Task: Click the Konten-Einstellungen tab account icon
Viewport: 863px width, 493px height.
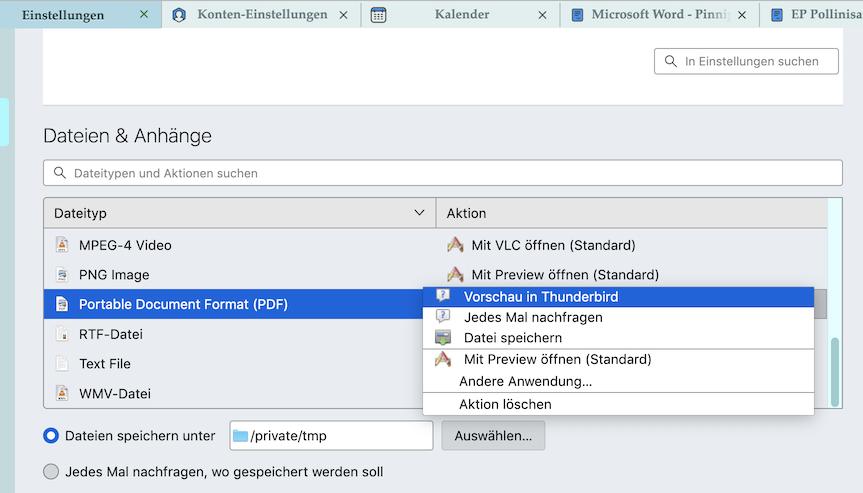Action: (180, 15)
